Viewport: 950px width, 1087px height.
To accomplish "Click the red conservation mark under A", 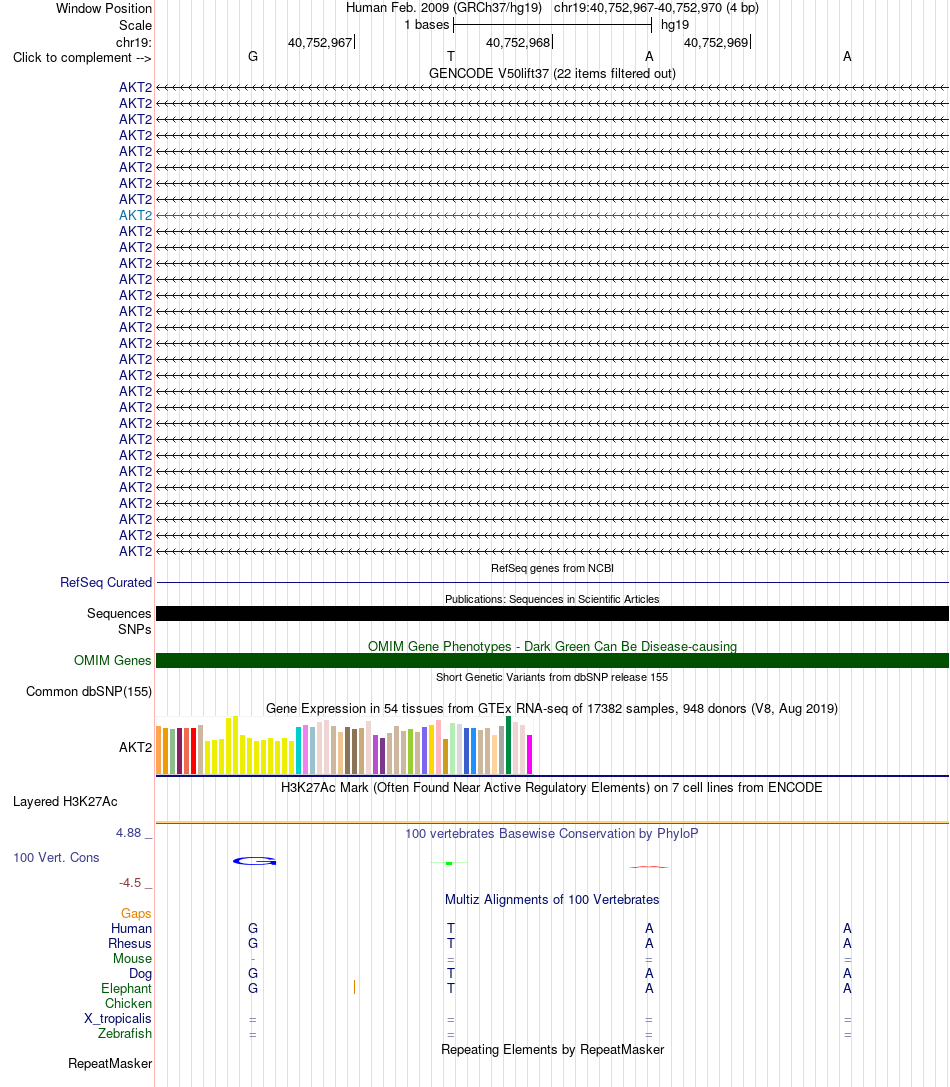I will tap(648, 867).
